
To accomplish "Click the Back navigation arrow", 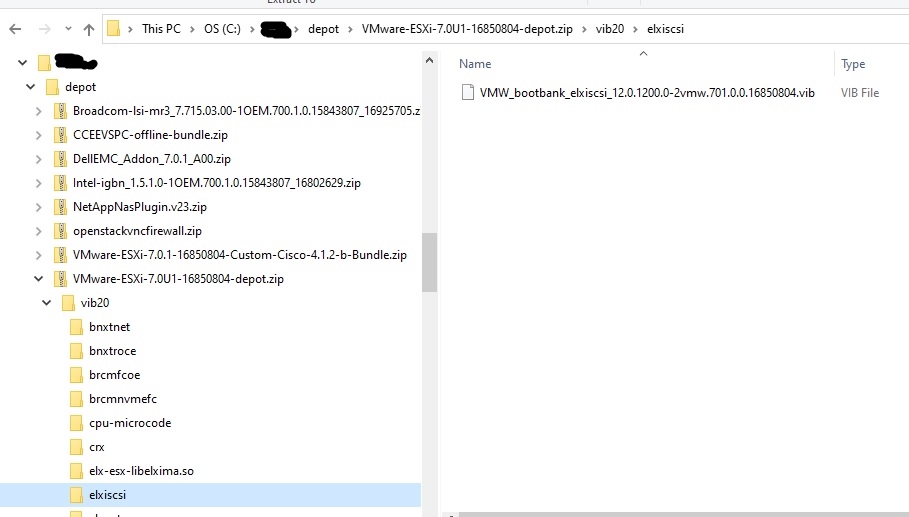I will (x=15, y=29).
